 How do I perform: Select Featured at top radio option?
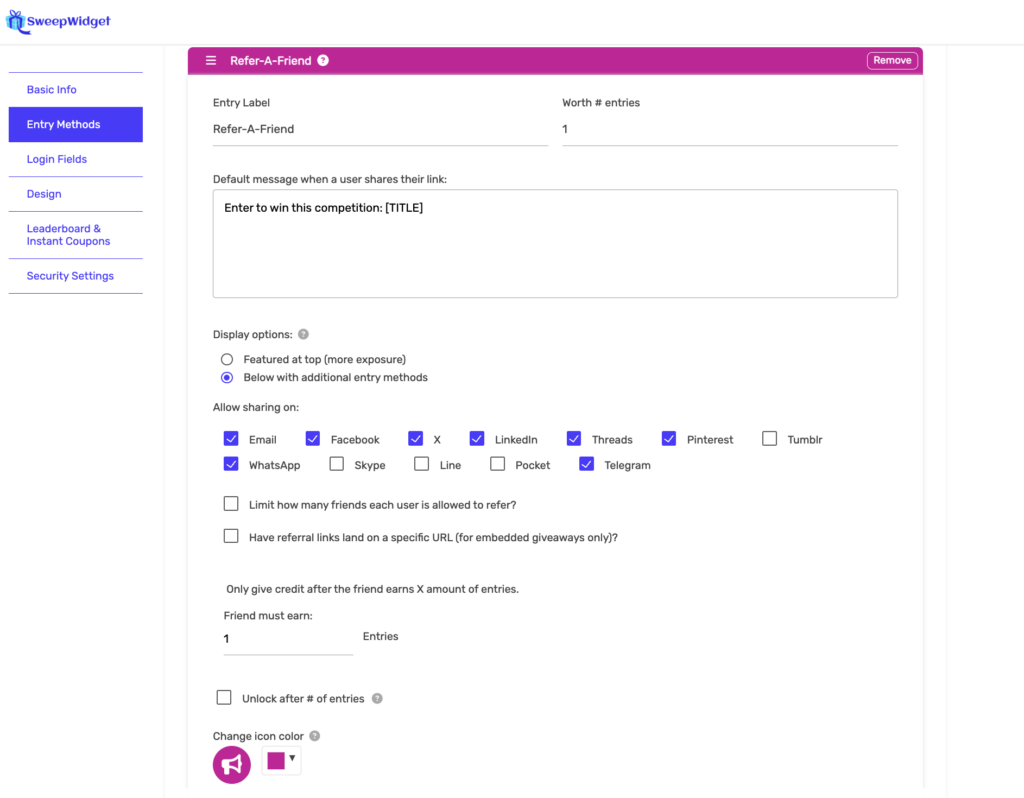227,359
